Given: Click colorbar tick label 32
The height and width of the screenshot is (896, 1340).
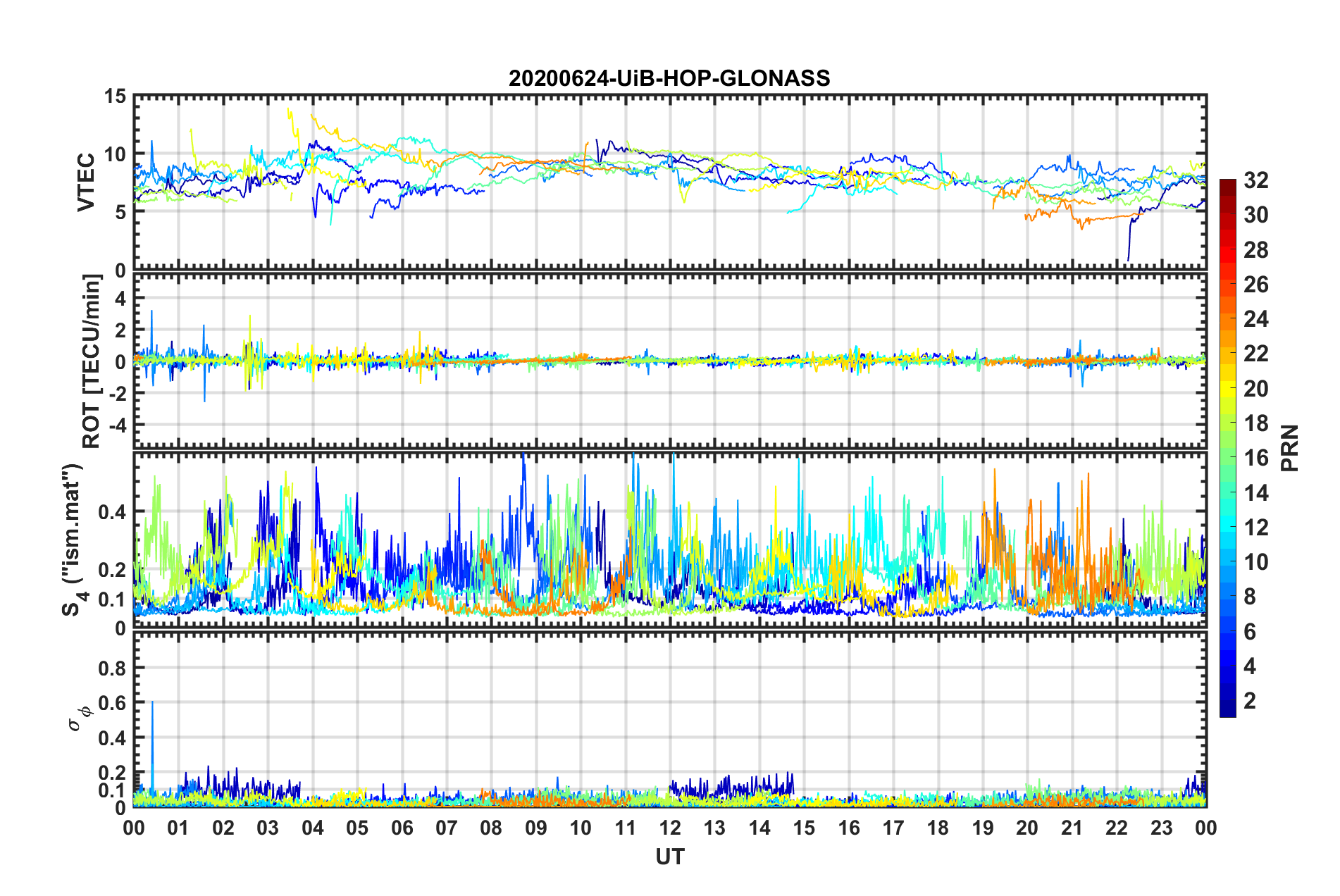Looking at the screenshot, I should point(1256,180).
